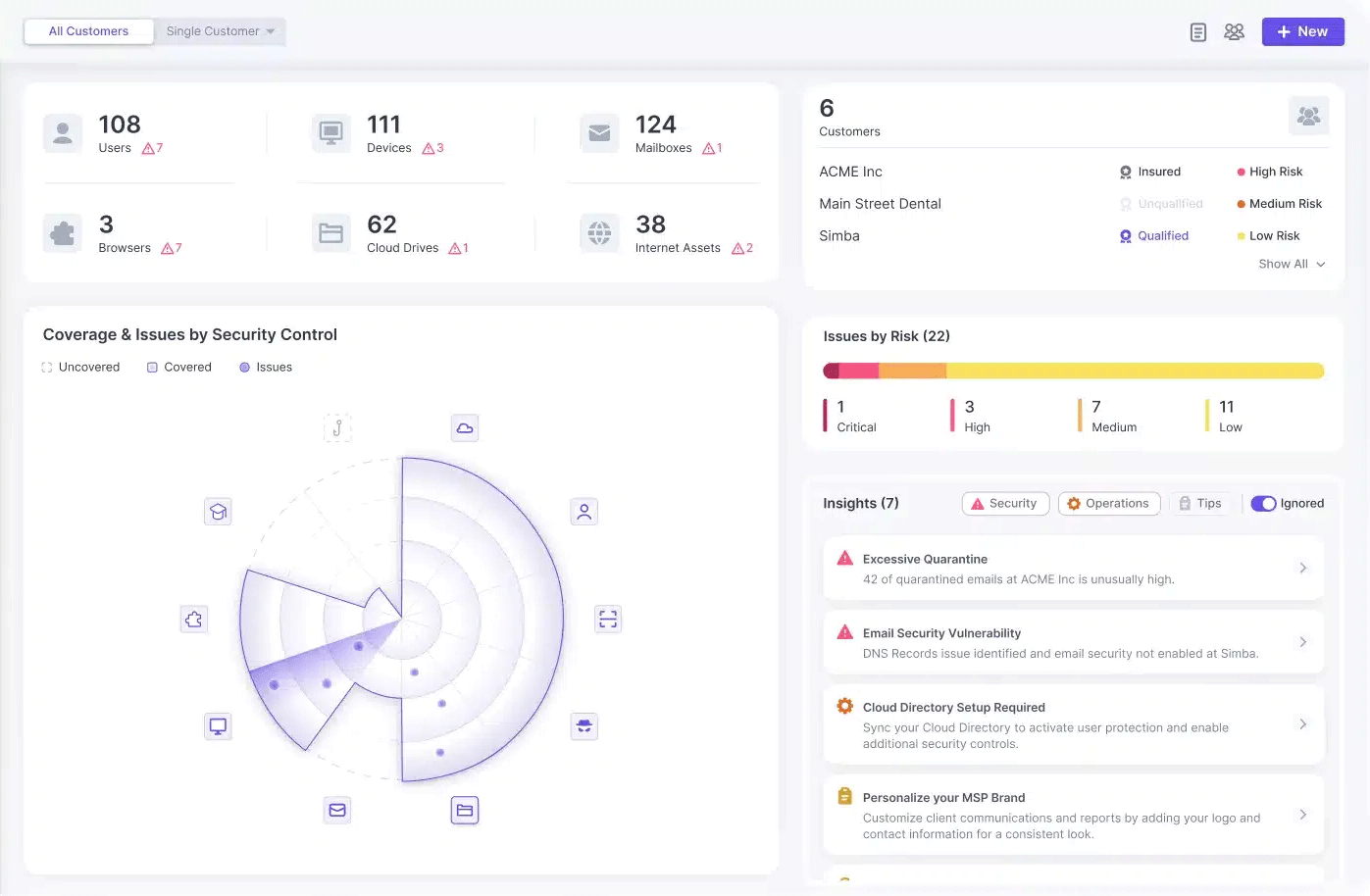The height and width of the screenshot is (896, 1370).
Task: Click the Mailboxes warning alert 1
Action: (x=713, y=148)
